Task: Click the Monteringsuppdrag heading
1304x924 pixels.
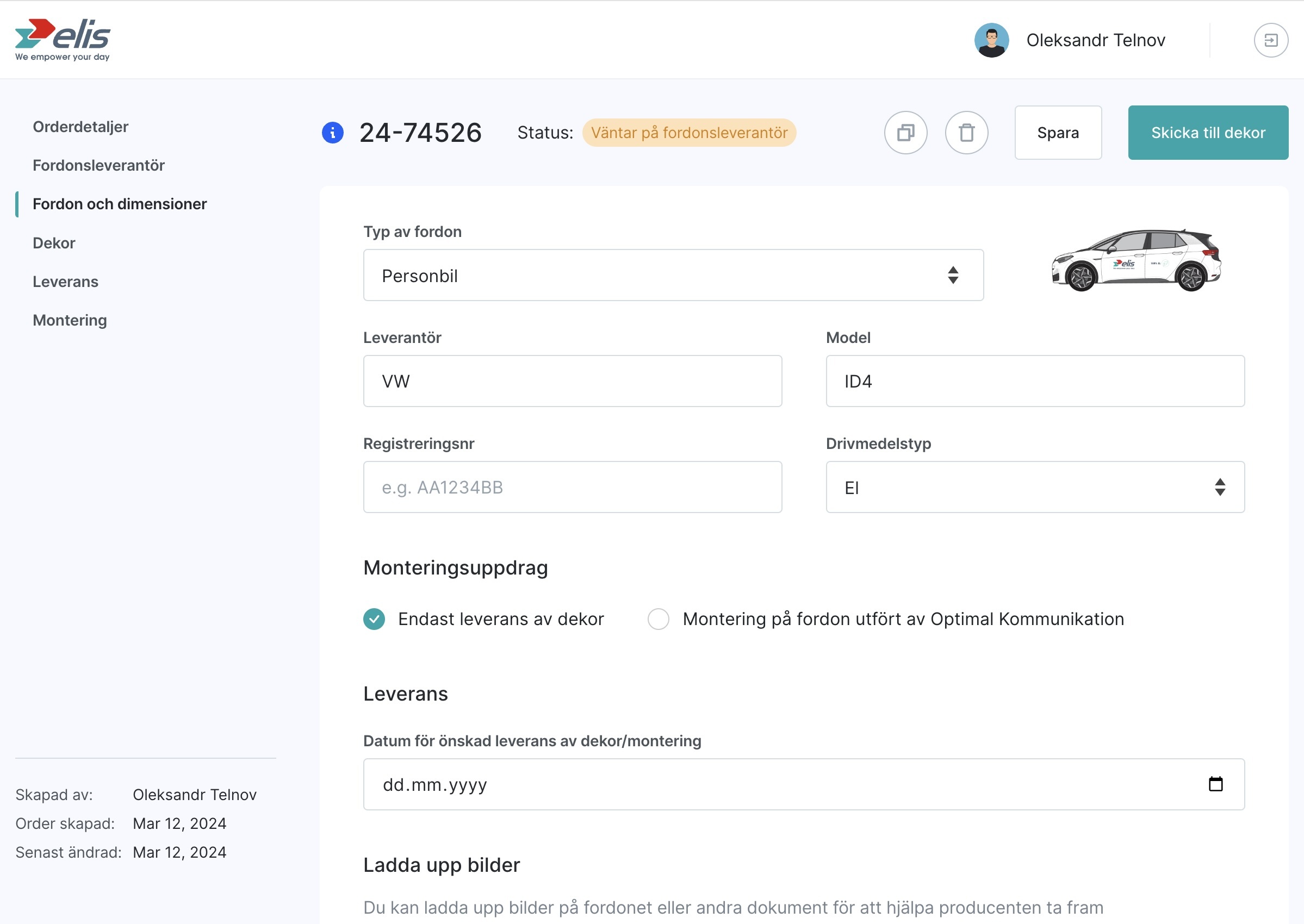Action: pyautogui.click(x=455, y=568)
